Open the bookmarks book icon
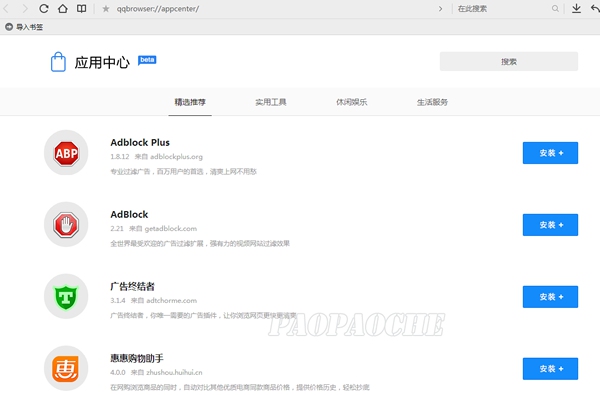The height and width of the screenshot is (395, 600). pos(82,8)
